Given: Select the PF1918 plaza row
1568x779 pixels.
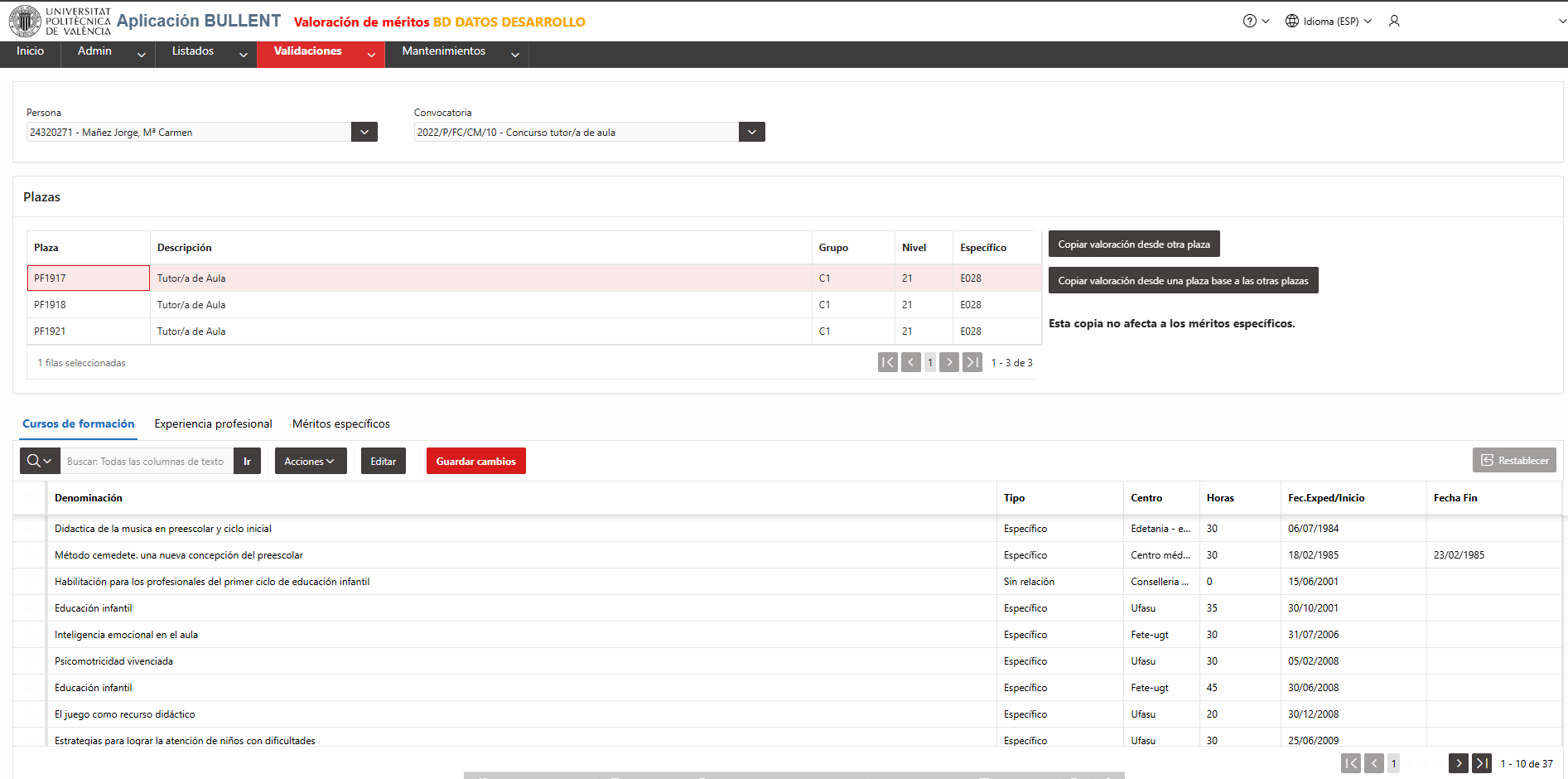Looking at the screenshot, I should [x=534, y=305].
